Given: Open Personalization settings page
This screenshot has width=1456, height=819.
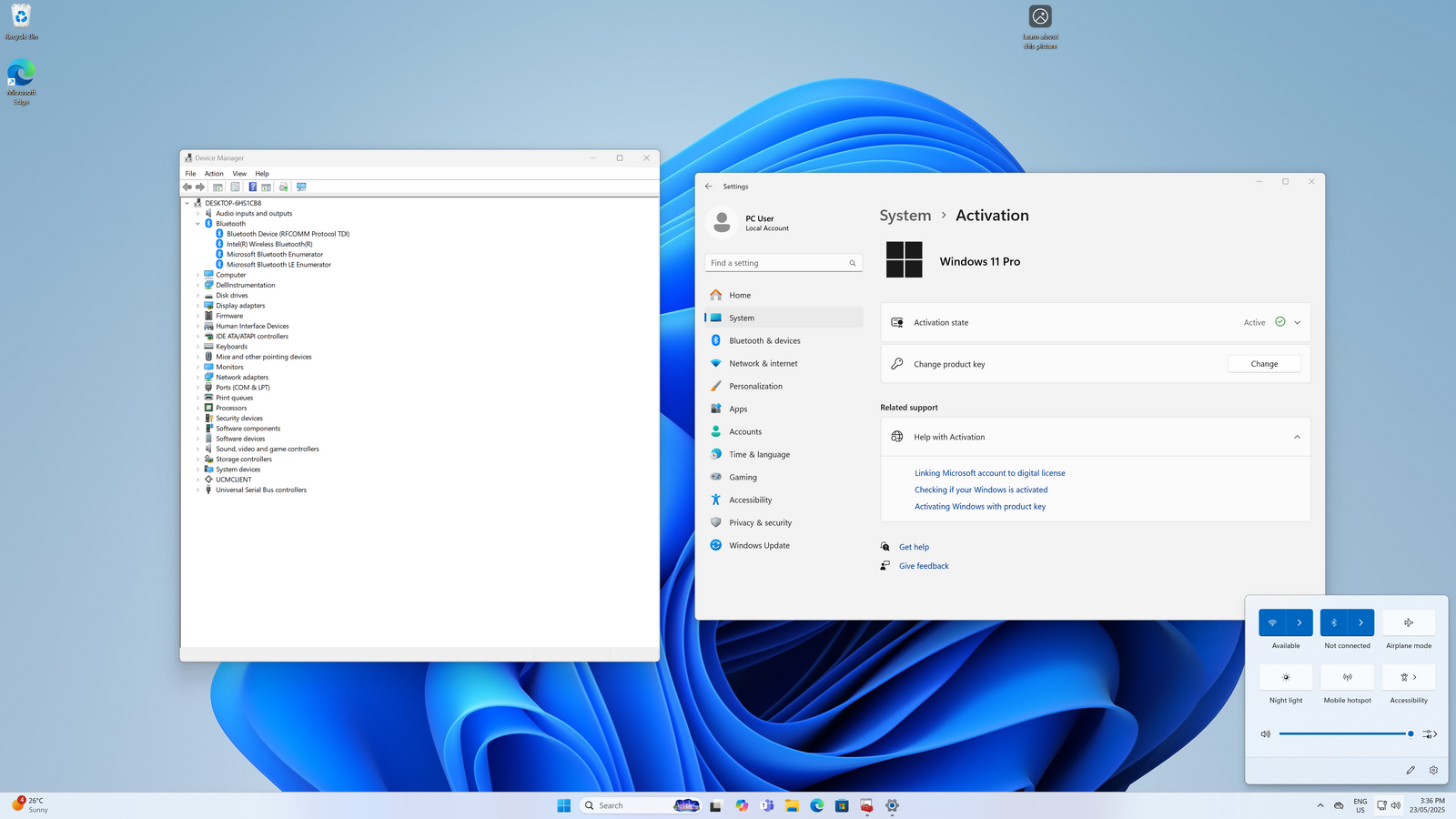Looking at the screenshot, I should coord(784,386).
